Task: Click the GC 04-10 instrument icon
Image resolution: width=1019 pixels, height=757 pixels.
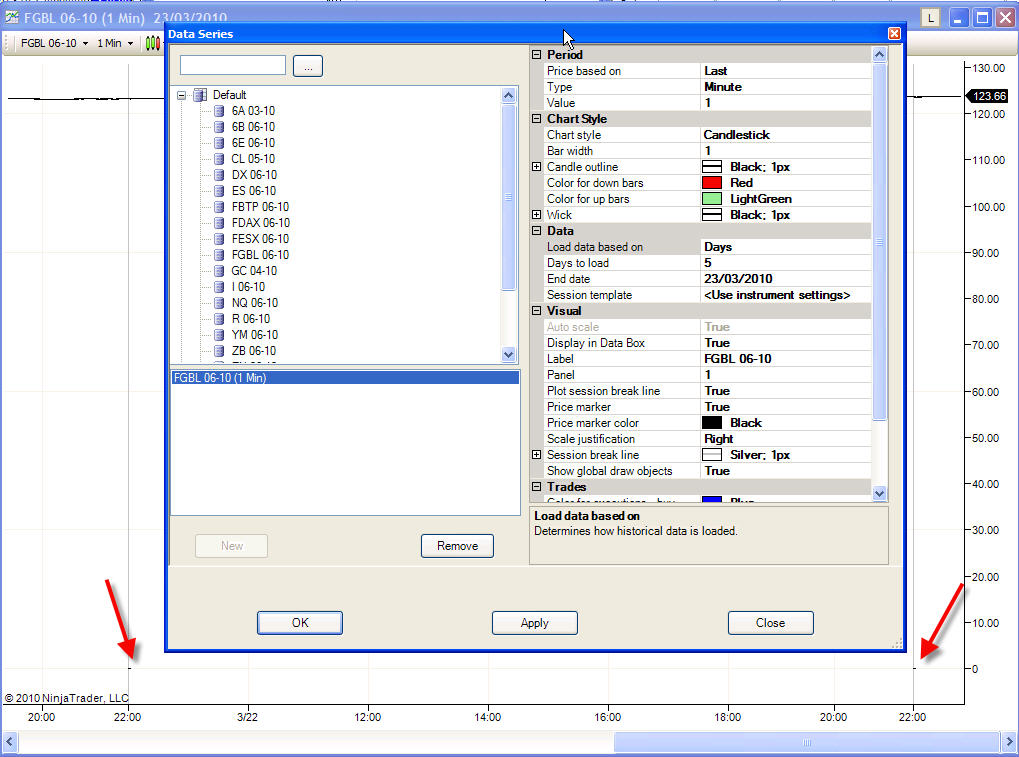Action: point(220,271)
